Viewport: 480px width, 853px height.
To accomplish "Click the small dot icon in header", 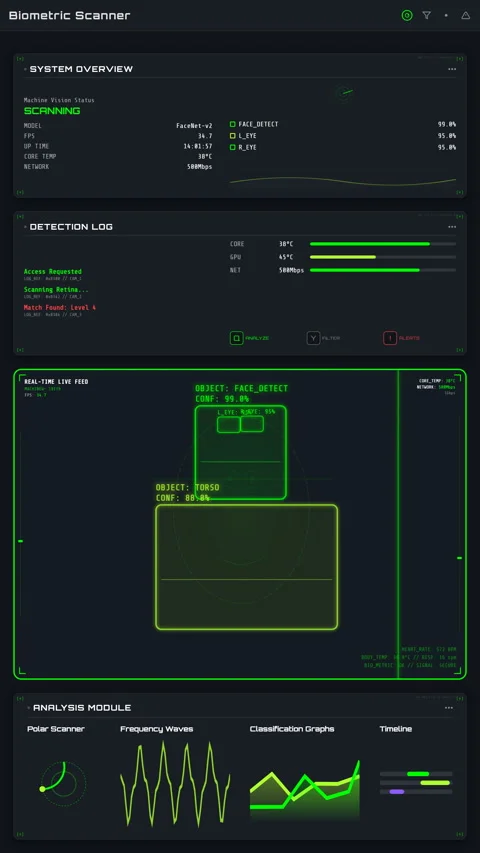I will (446, 15).
